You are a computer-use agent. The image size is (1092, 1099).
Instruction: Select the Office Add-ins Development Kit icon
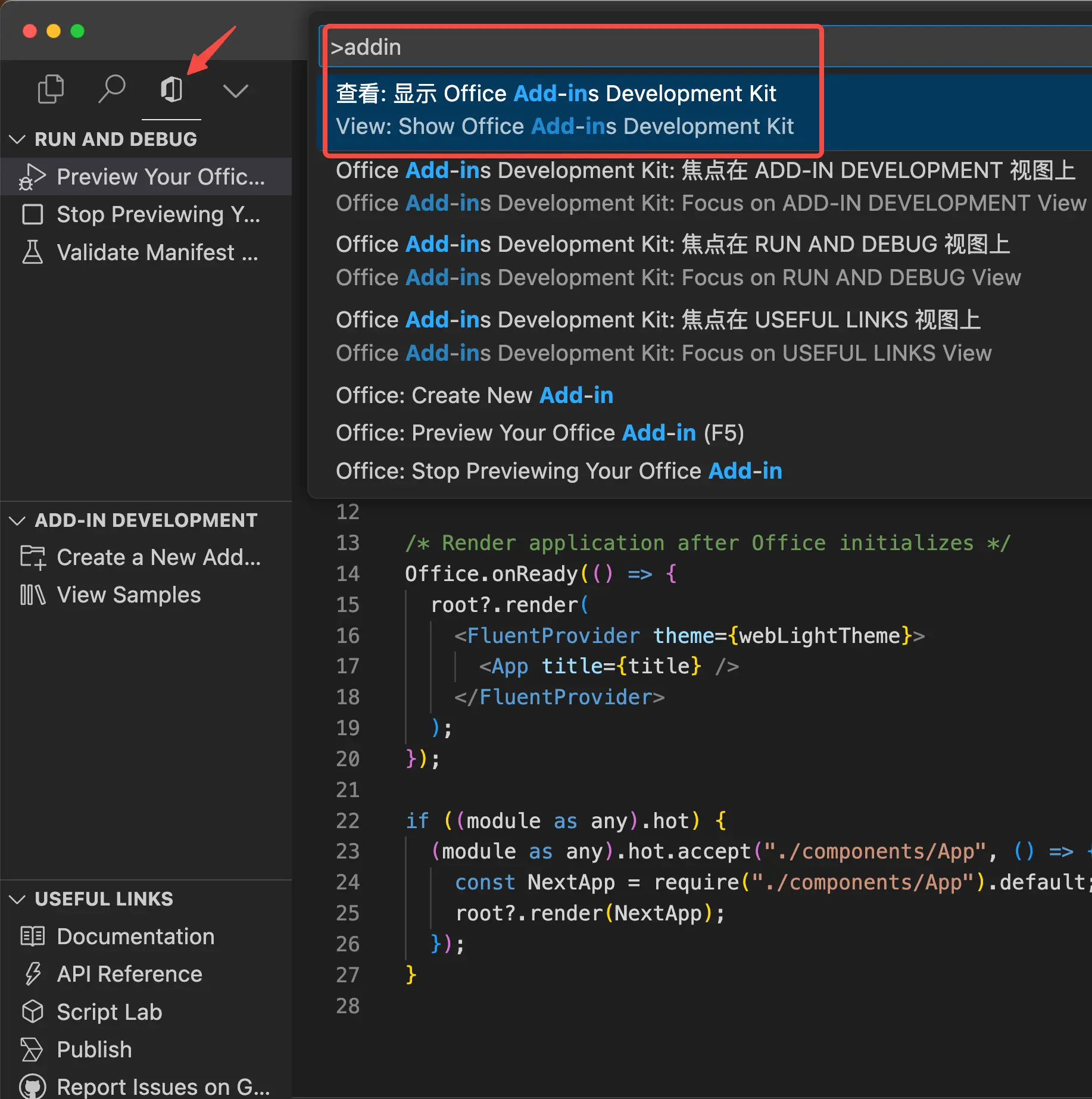pos(171,89)
